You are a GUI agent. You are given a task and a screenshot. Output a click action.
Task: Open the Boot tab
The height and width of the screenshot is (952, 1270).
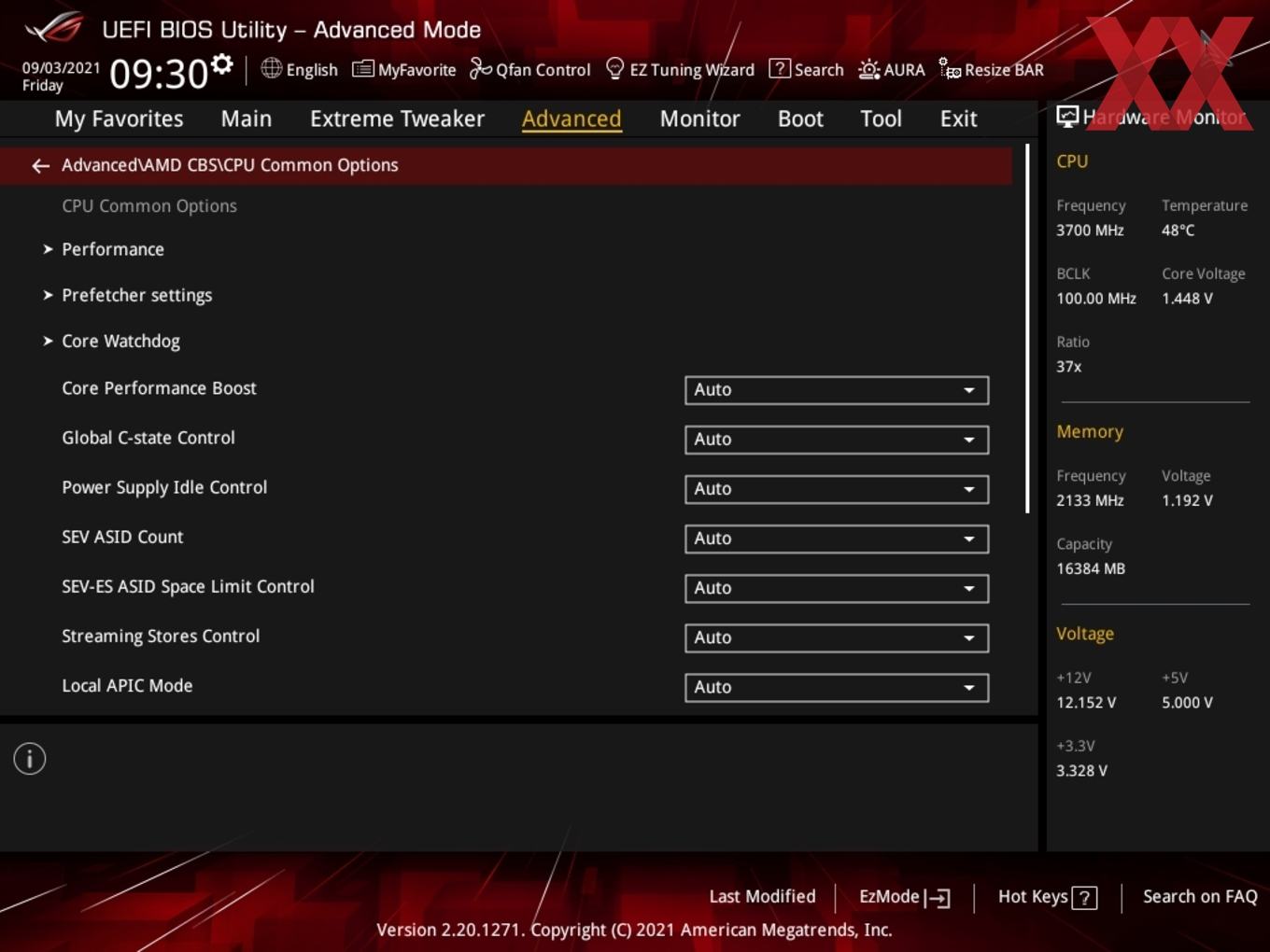(x=800, y=119)
